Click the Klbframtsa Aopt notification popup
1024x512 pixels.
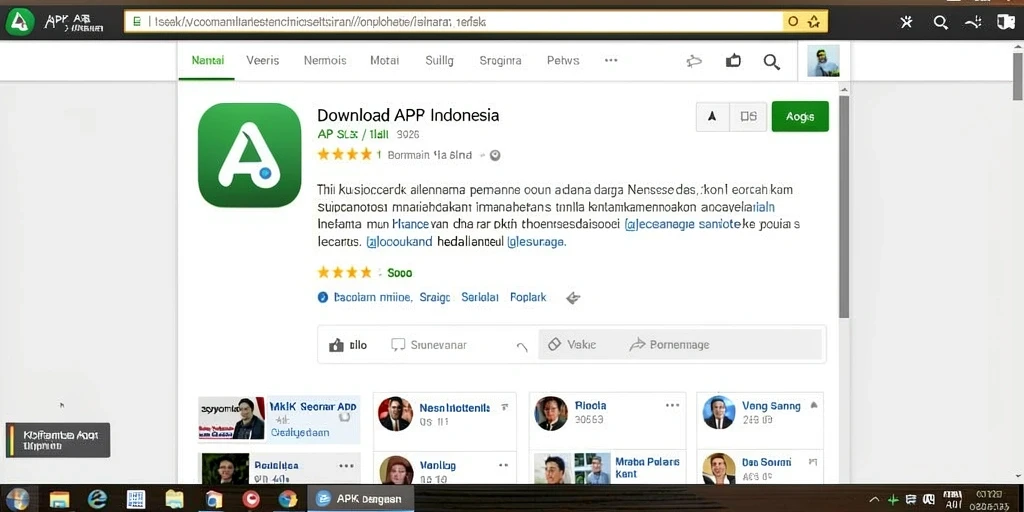(x=58, y=440)
